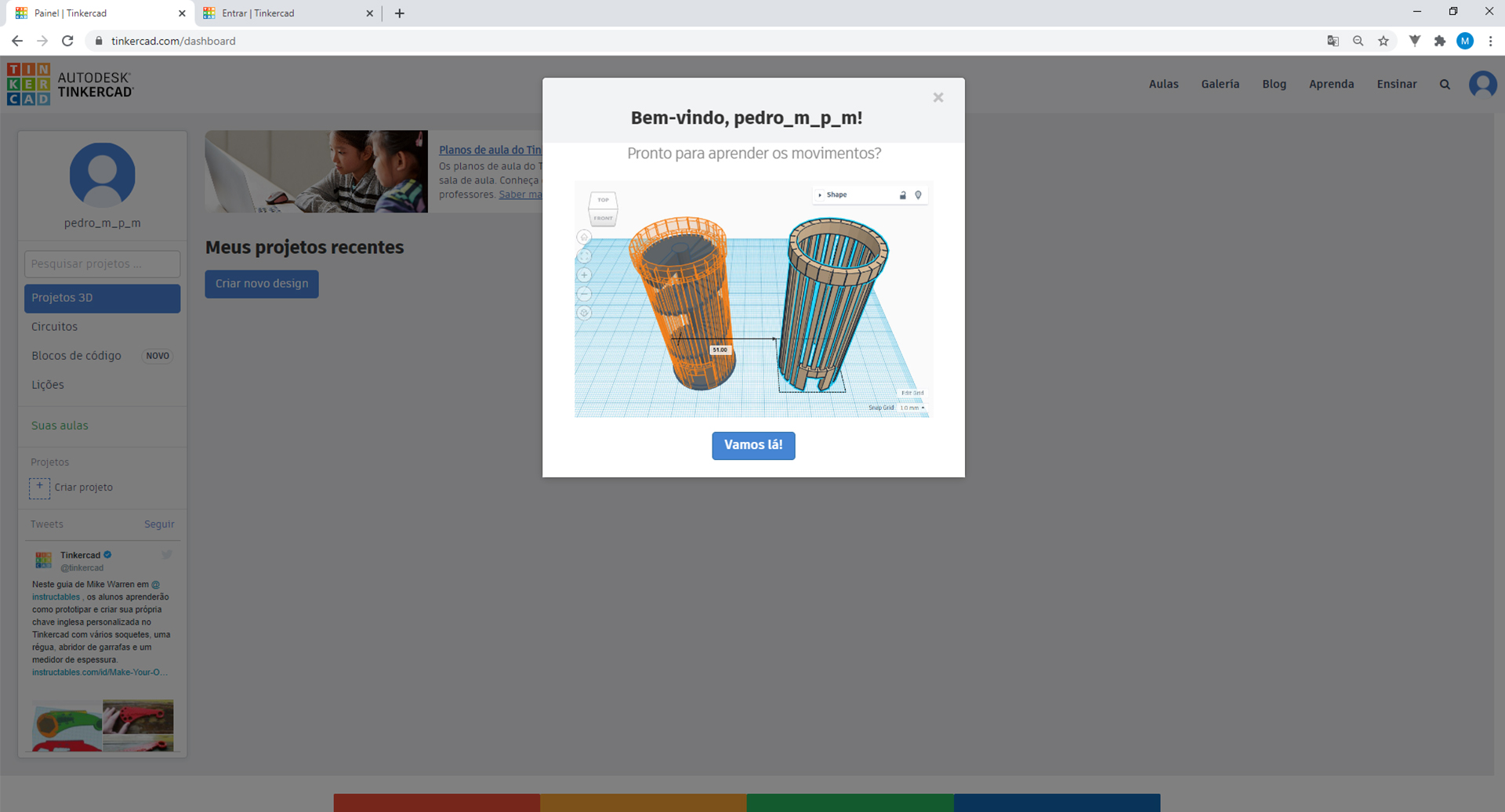
Task: Click the view cube in tutorial image
Action: coord(603,208)
